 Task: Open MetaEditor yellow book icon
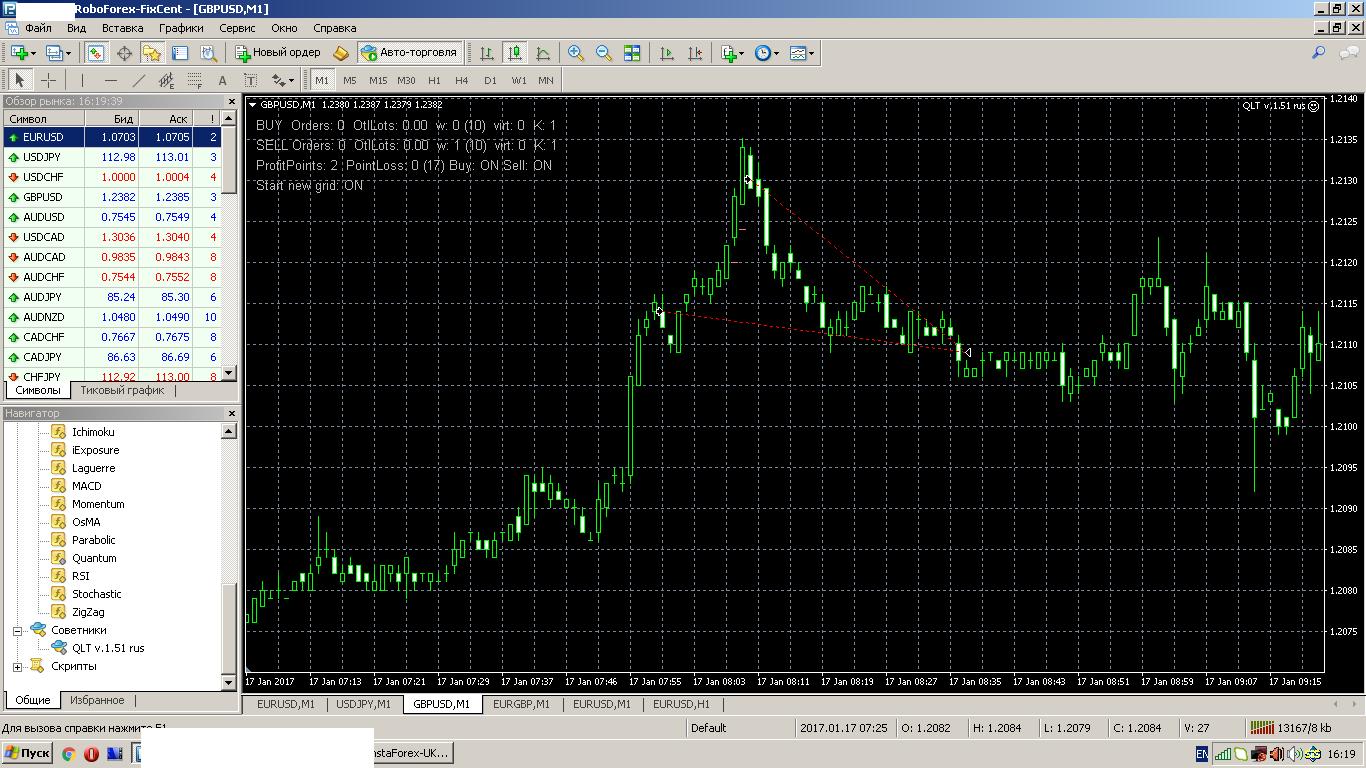click(x=341, y=53)
